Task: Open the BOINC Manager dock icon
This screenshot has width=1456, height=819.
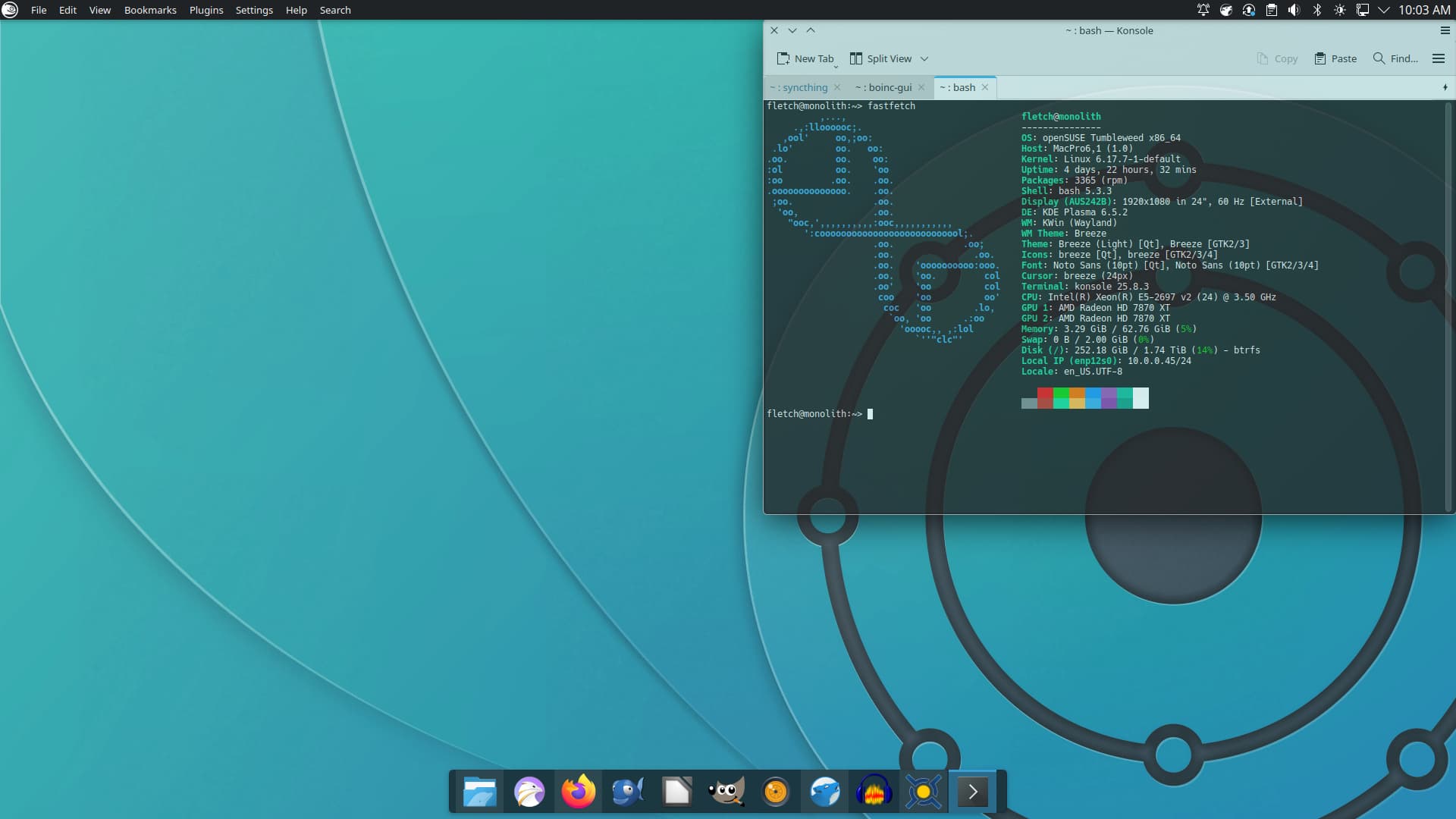Action: pyautogui.click(x=923, y=792)
